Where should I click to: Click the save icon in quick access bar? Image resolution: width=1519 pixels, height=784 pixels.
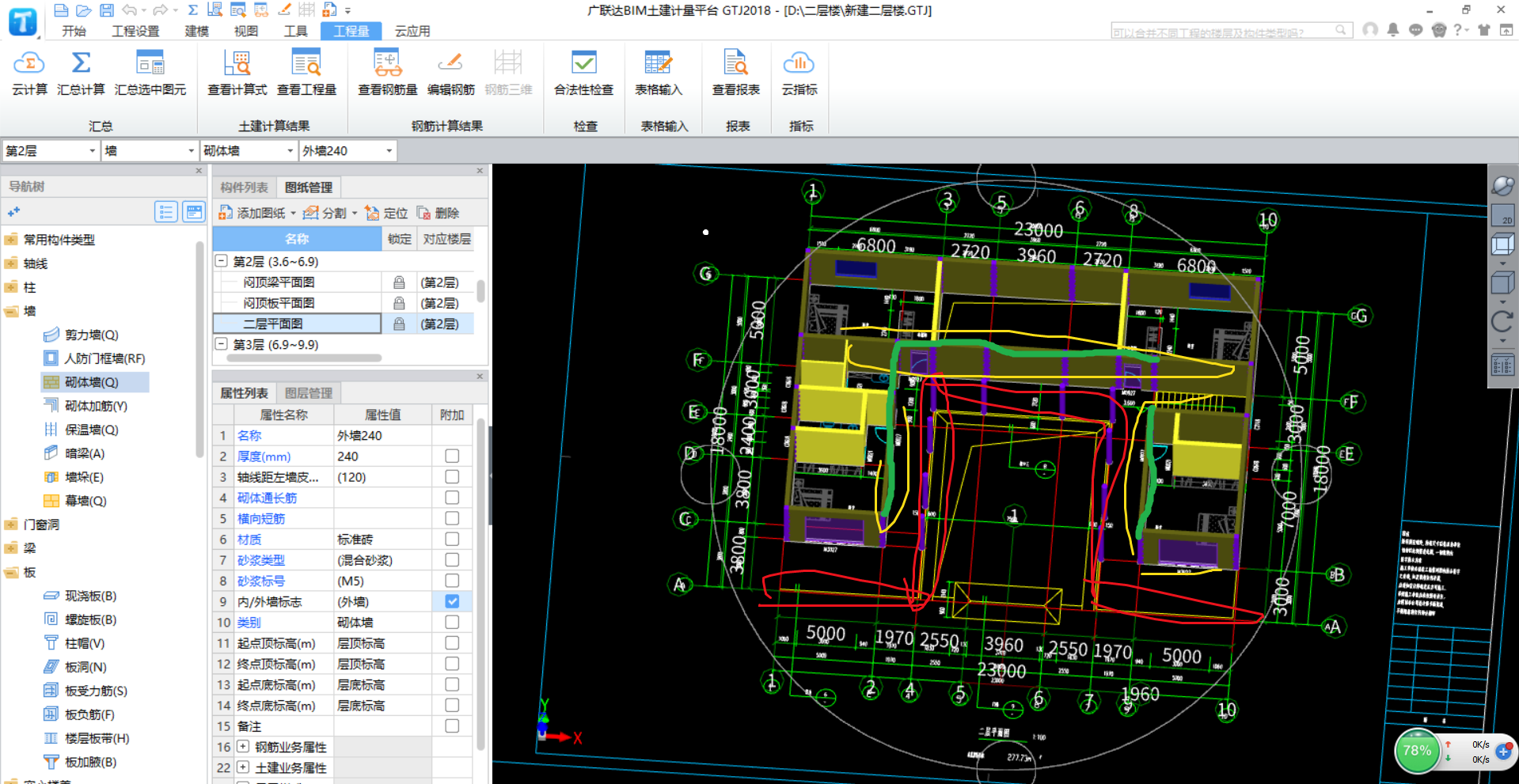click(x=106, y=10)
